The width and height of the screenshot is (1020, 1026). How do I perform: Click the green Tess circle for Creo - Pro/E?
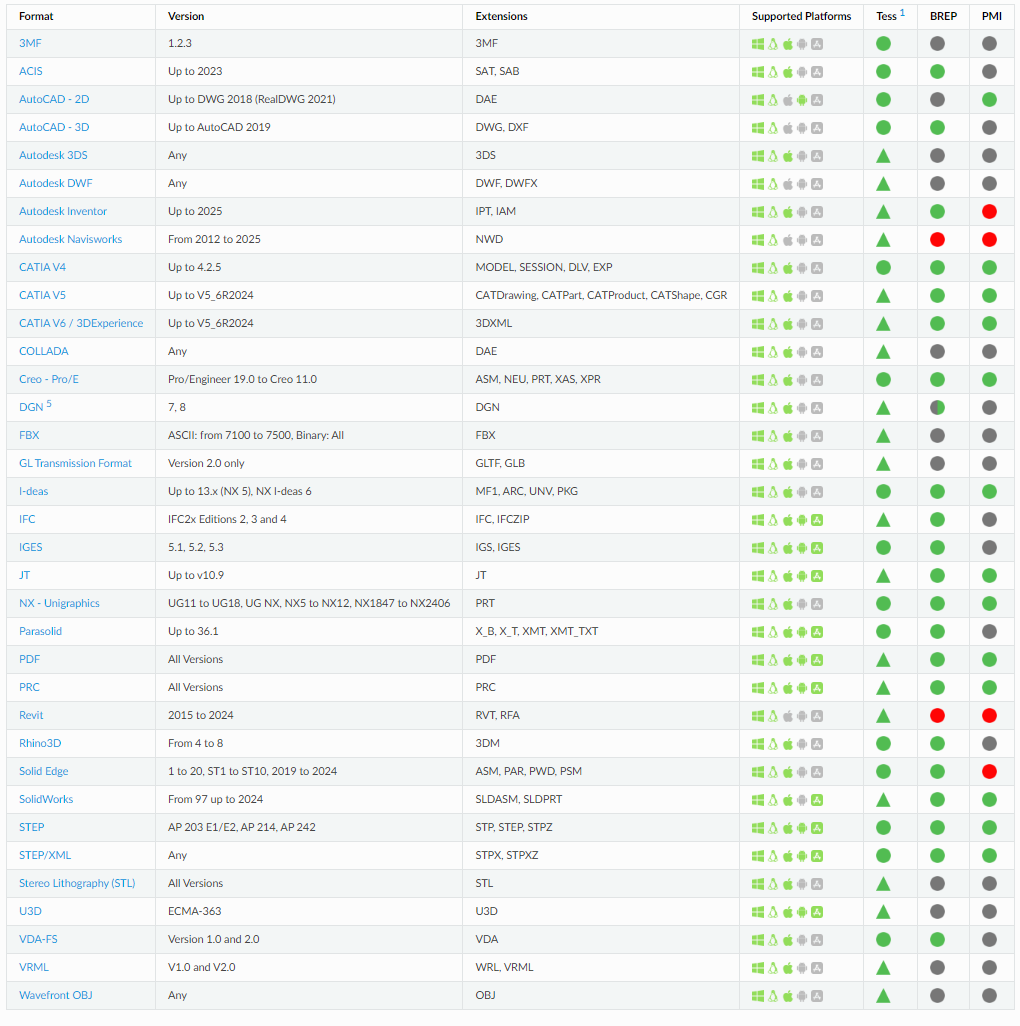point(883,380)
